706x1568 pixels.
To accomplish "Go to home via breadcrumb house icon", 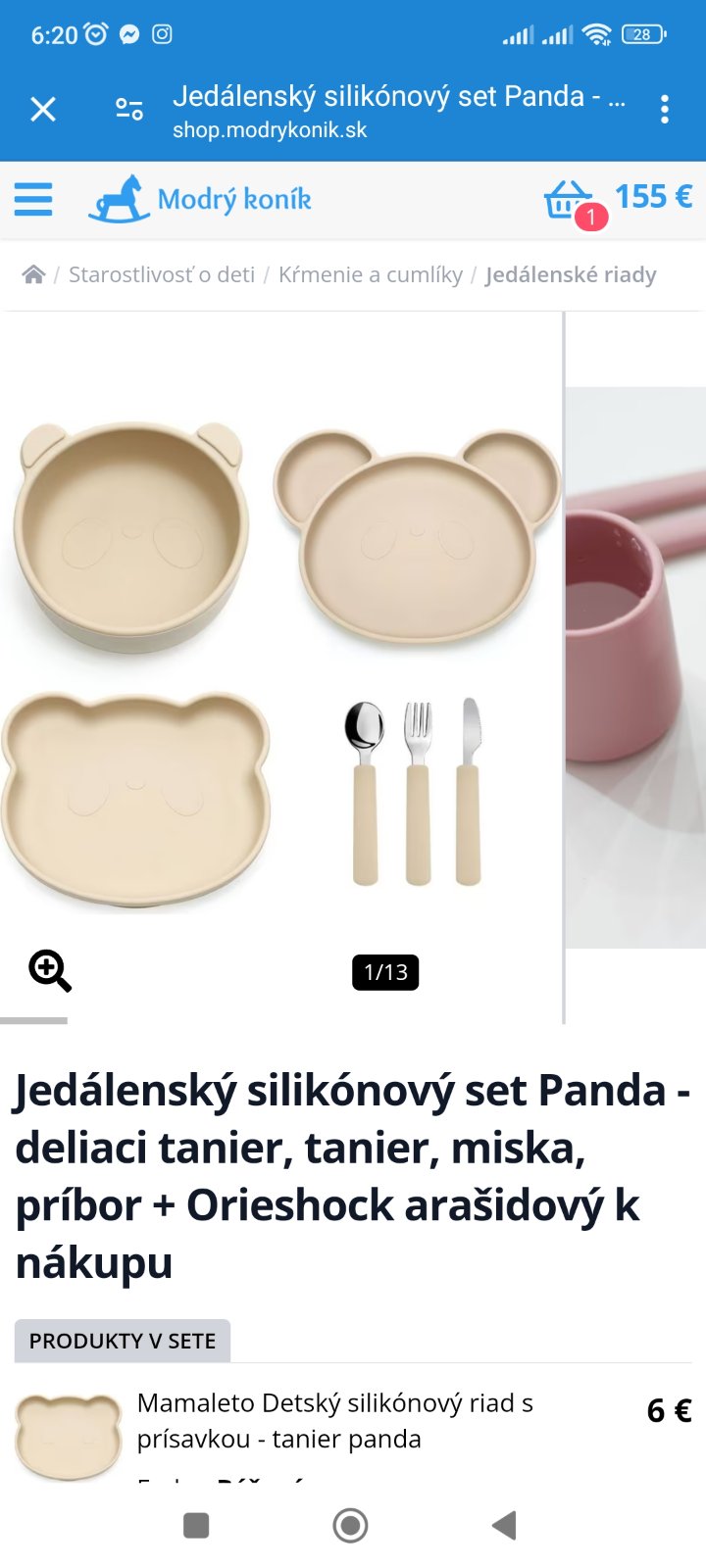I will point(33,275).
